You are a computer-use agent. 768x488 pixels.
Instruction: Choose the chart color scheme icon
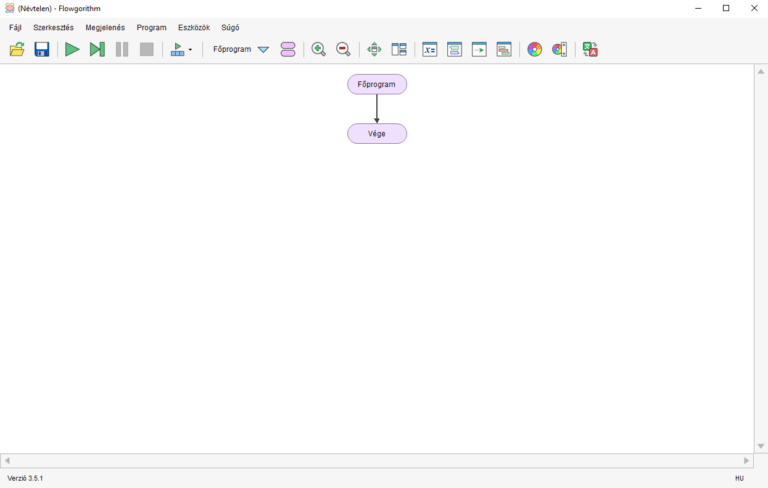click(x=535, y=49)
